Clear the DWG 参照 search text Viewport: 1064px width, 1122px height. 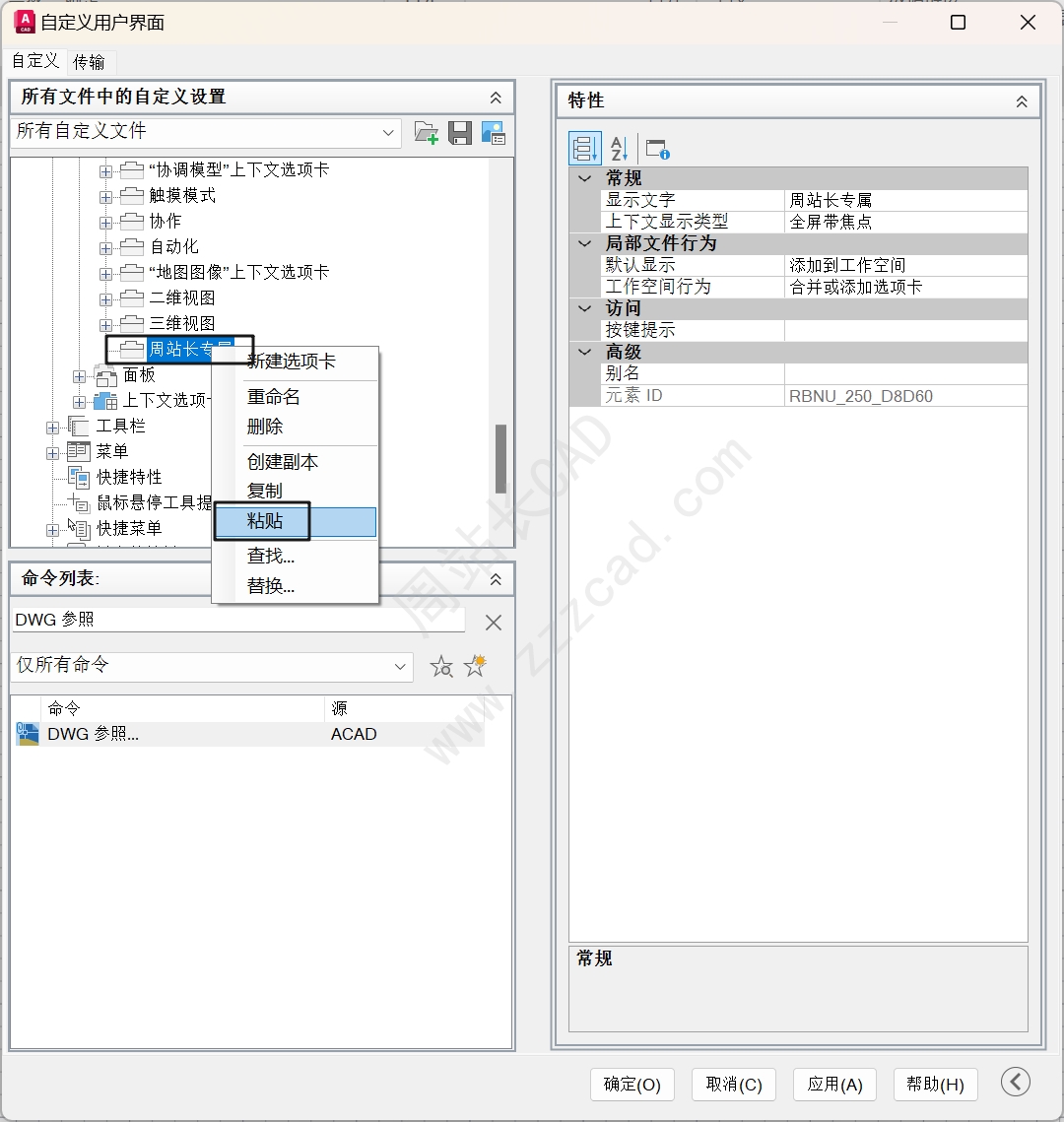(x=493, y=623)
